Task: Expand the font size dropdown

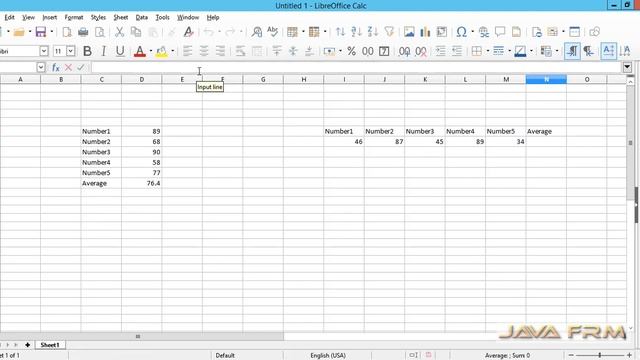Action: [71, 51]
